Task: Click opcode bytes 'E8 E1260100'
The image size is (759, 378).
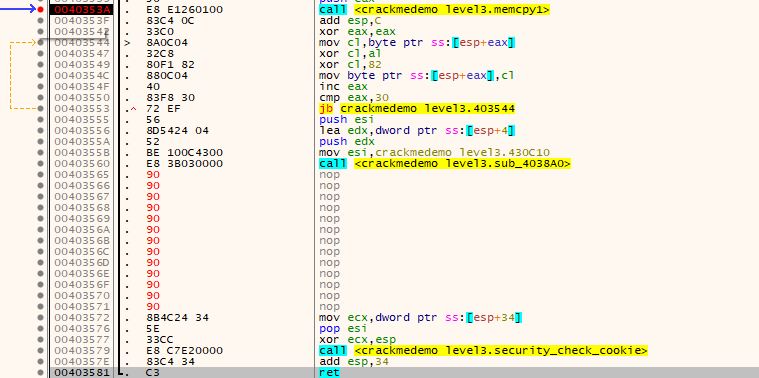Action: [x=184, y=9]
